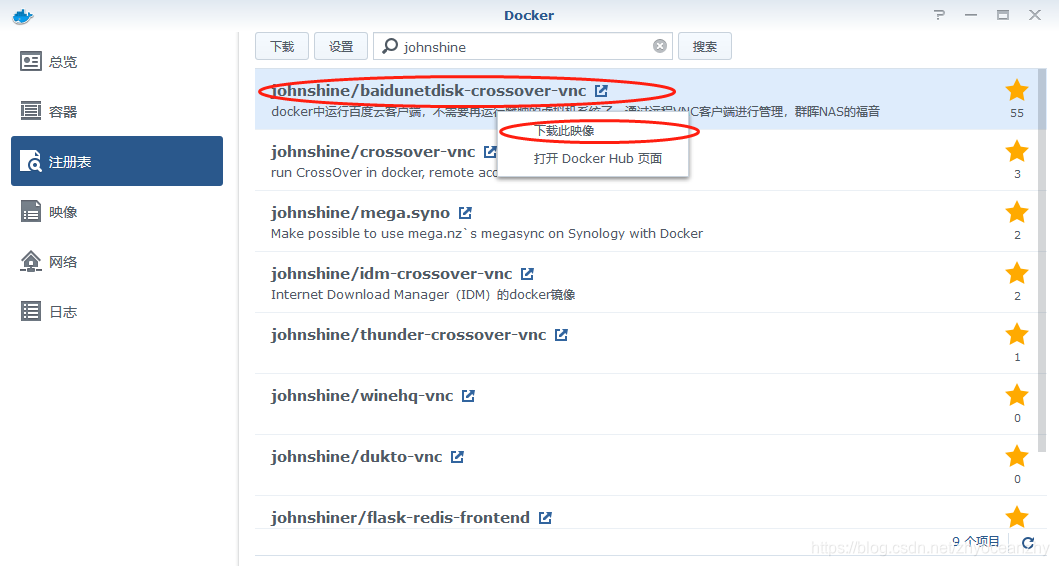Select the johnshine/baidunetdisk-crossover-vnc row
The image size is (1059, 566).
point(646,99)
